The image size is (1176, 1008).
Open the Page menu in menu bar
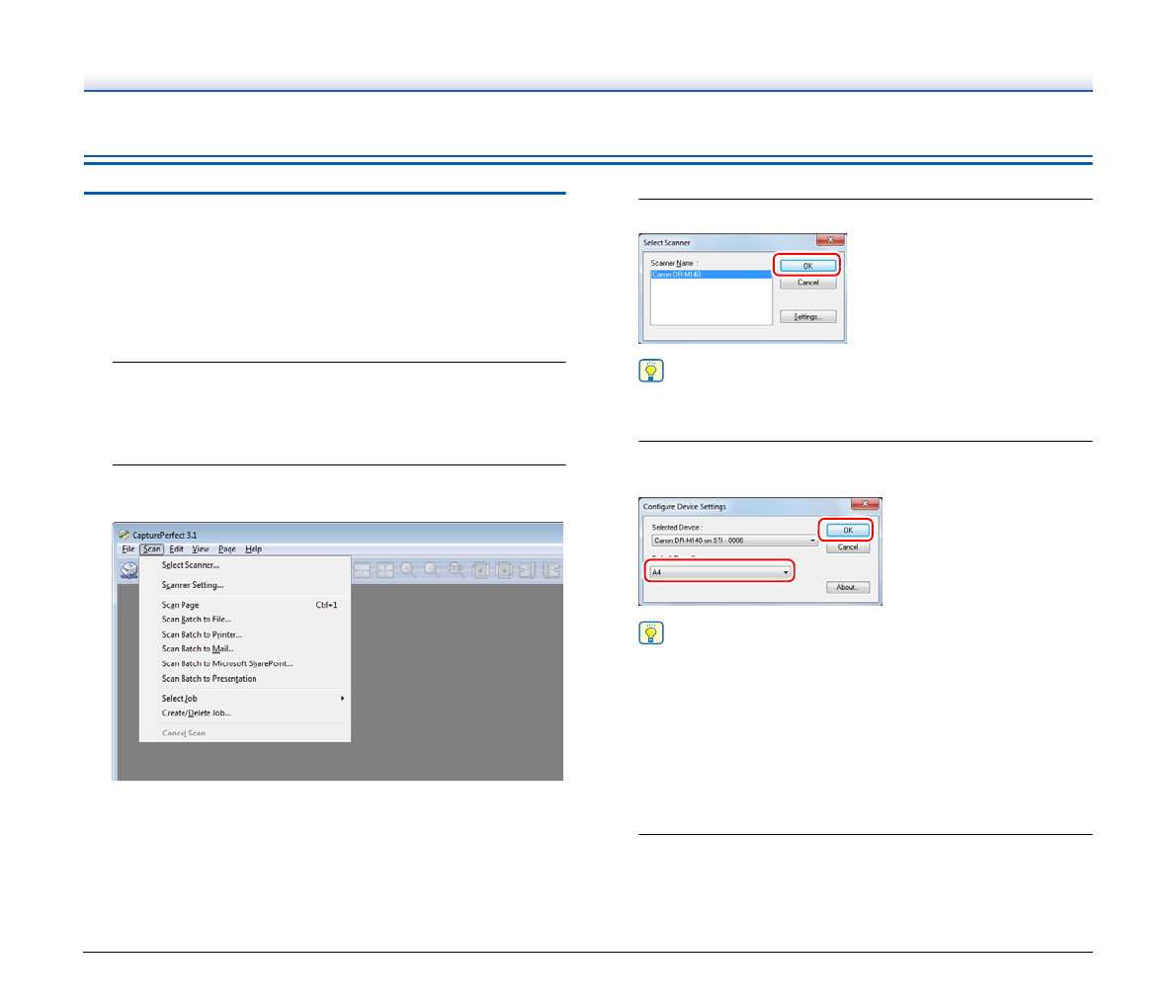click(x=227, y=549)
